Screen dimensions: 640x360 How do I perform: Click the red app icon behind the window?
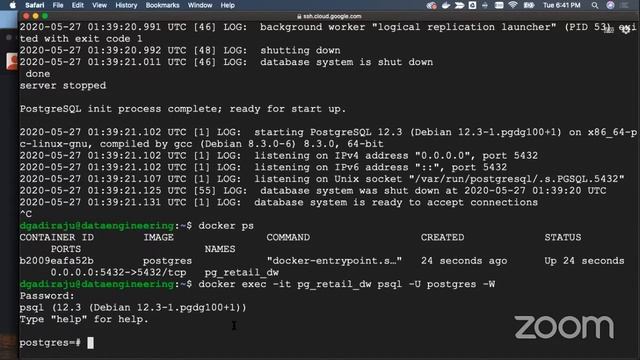coord(12,61)
